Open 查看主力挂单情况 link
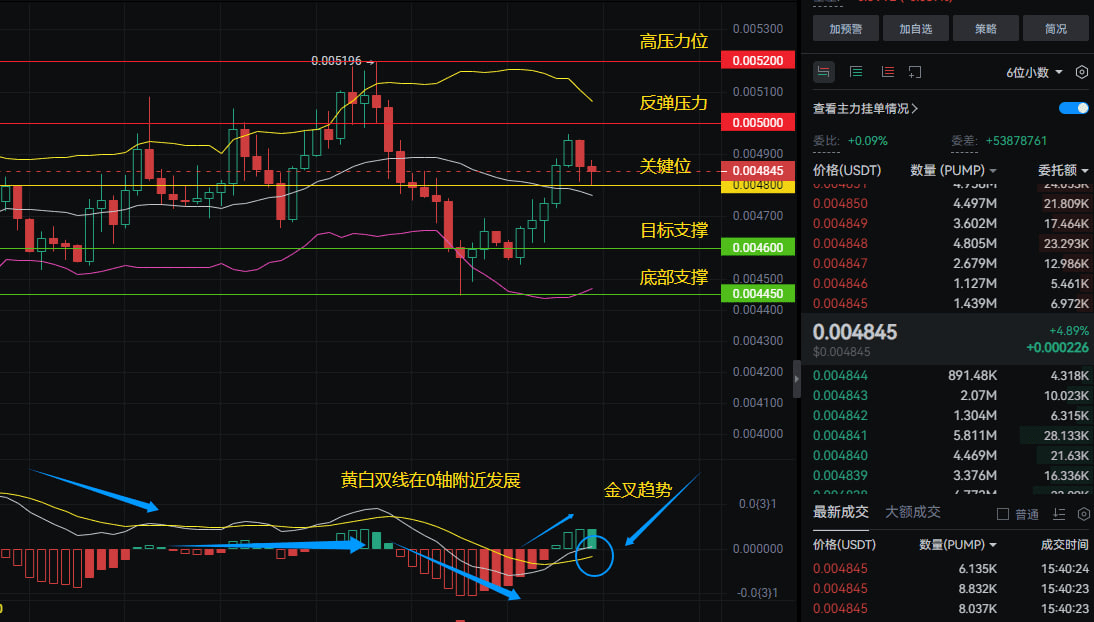Viewport: 1094px width, 622px height. click(x=865, y=108)
